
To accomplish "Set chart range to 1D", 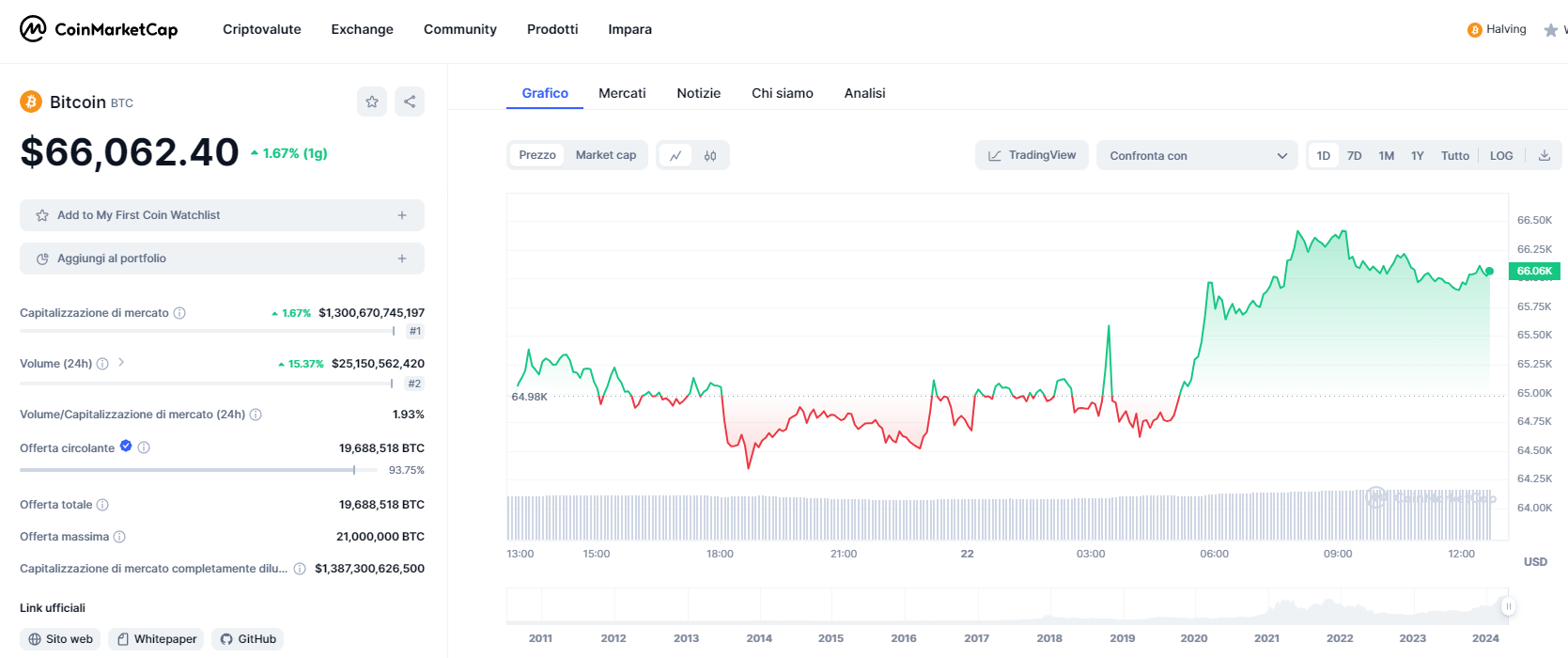I will pyautogui.click(x=1324, y=155).
